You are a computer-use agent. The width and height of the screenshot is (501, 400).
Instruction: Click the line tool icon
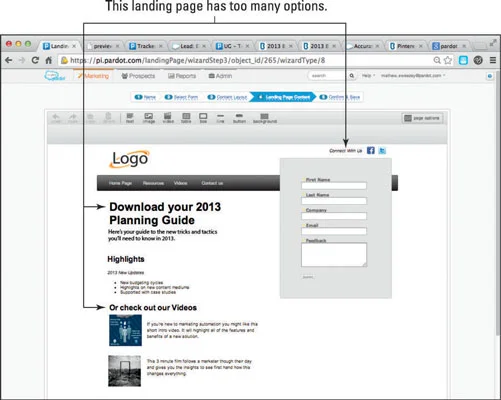click(x=220, y=118)
